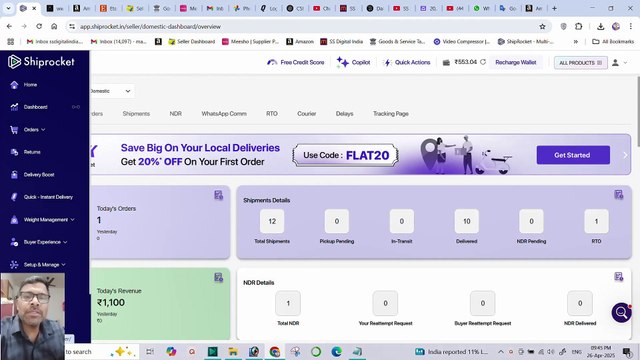
Task: Refresh the wallet balance icon
Action: [x=483, y=62]
